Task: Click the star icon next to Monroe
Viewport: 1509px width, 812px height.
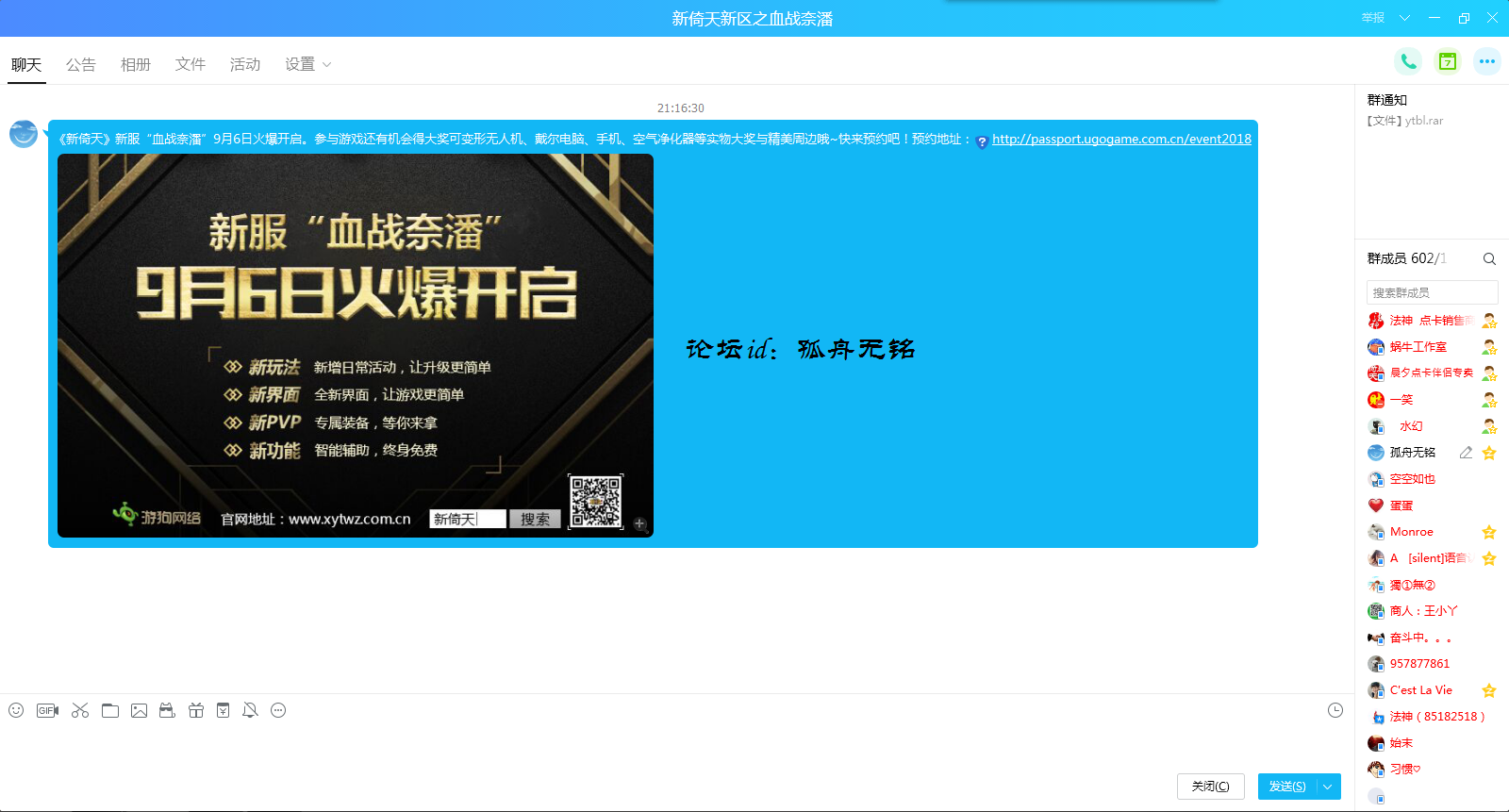Action: [1489, 532]
